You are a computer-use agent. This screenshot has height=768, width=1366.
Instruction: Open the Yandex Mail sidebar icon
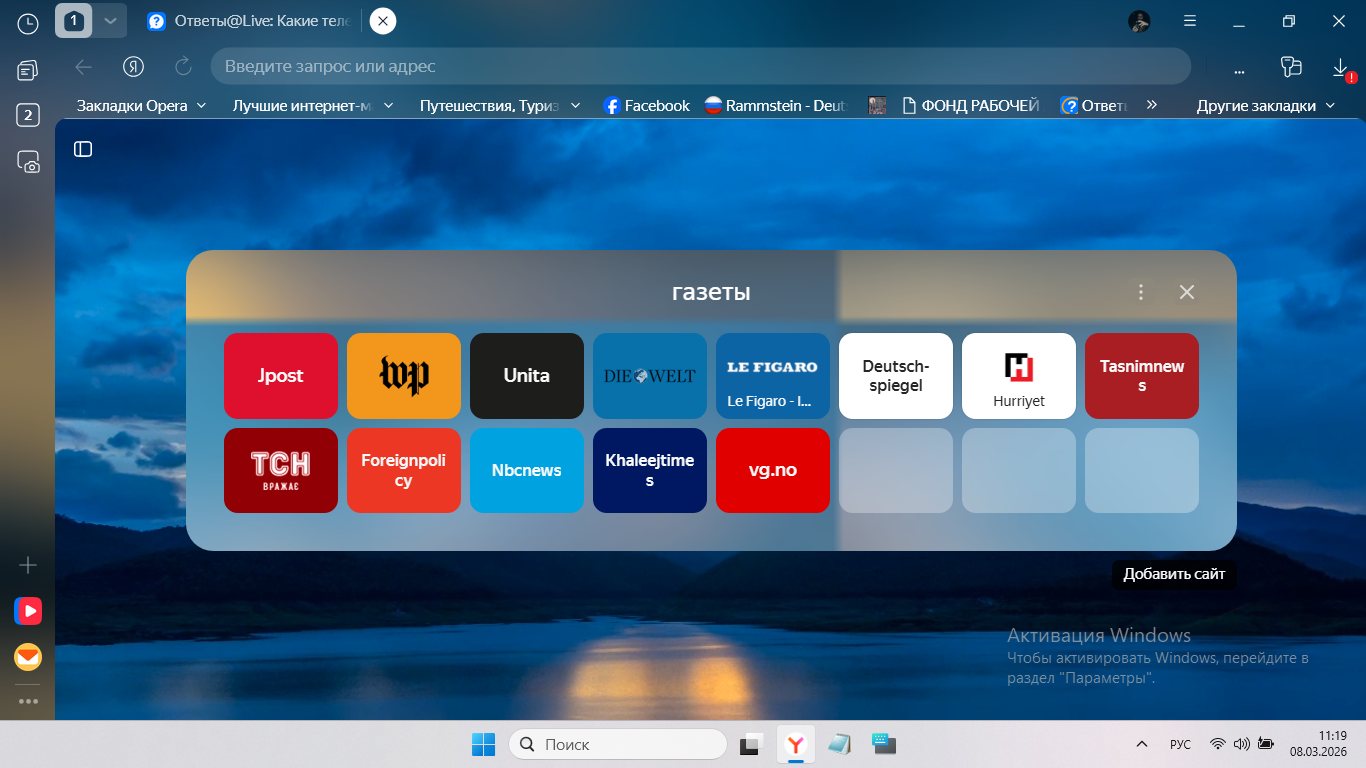(x=28, y=657)
